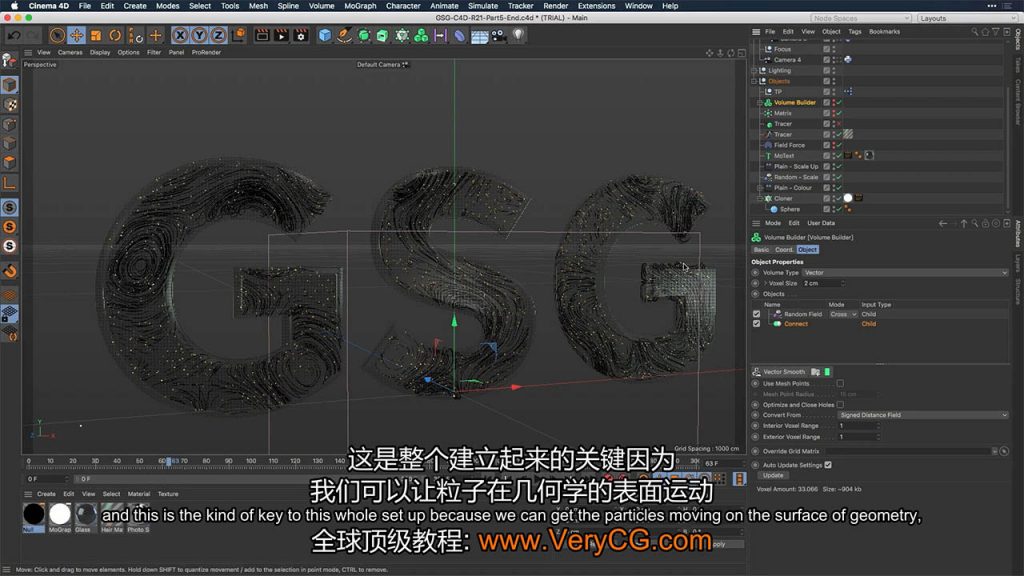The height and width of the screenshot is (576, 1024).
Task: Click the search icon in Object Manager
Action: (974, 31)
